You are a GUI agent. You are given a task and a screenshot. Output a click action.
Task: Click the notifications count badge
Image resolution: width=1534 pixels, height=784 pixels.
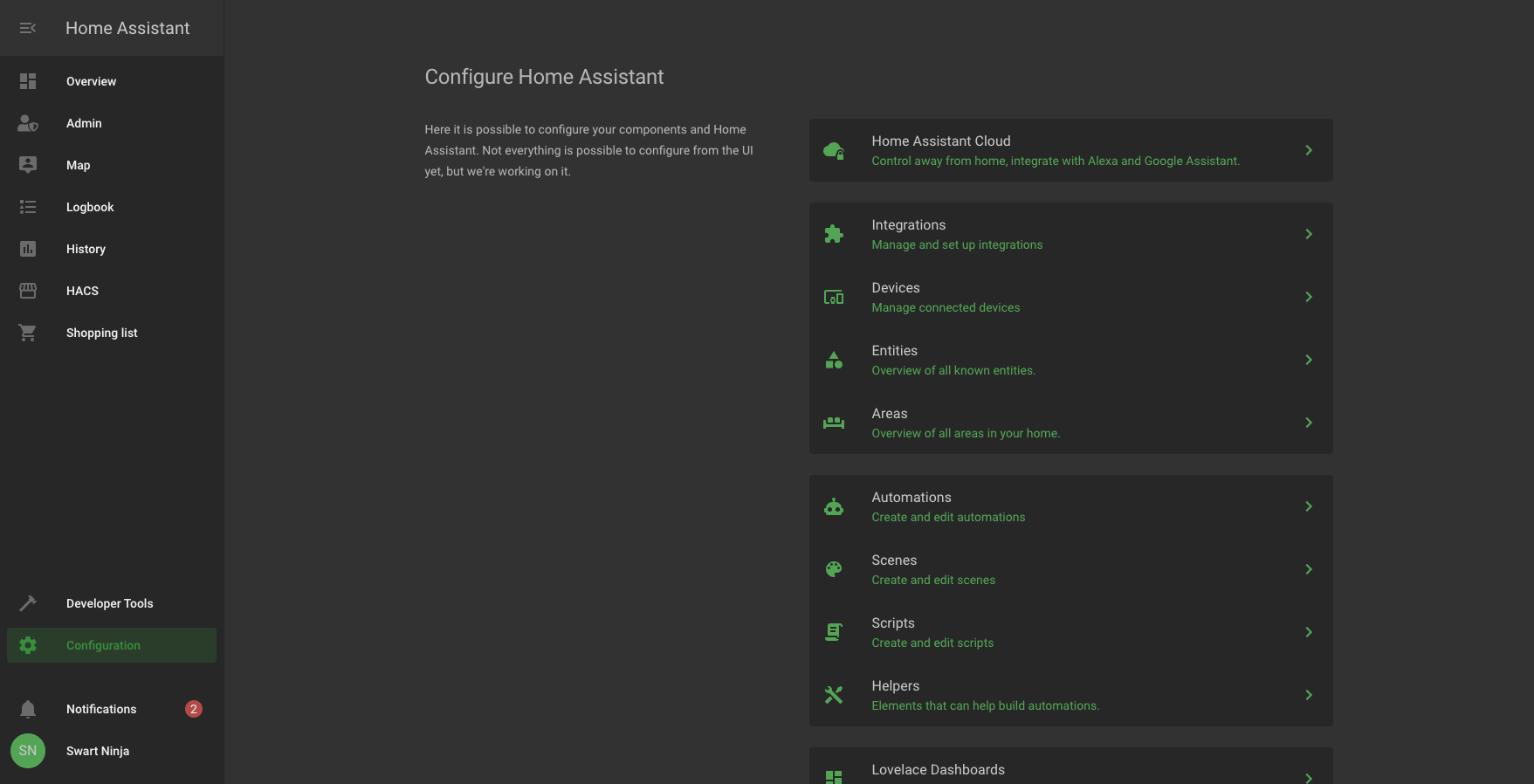(x=194, y=709)
